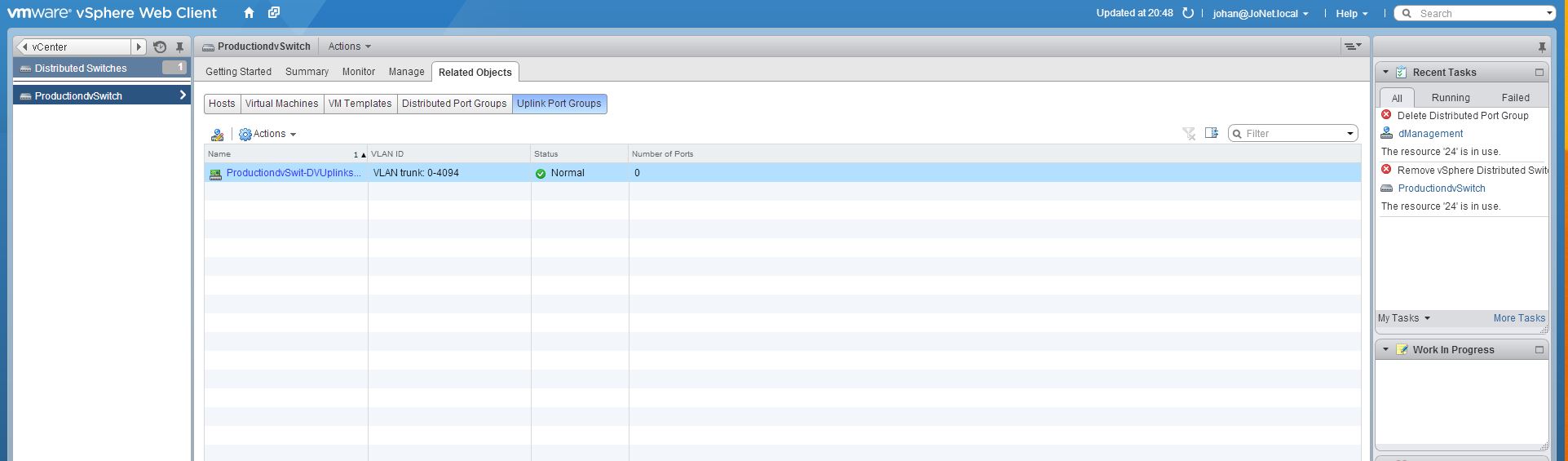Image resolution: width=1568 pixels, height=461 pixels.
Task: Sort by the Name column header
Action: click(x=286, y=154)
